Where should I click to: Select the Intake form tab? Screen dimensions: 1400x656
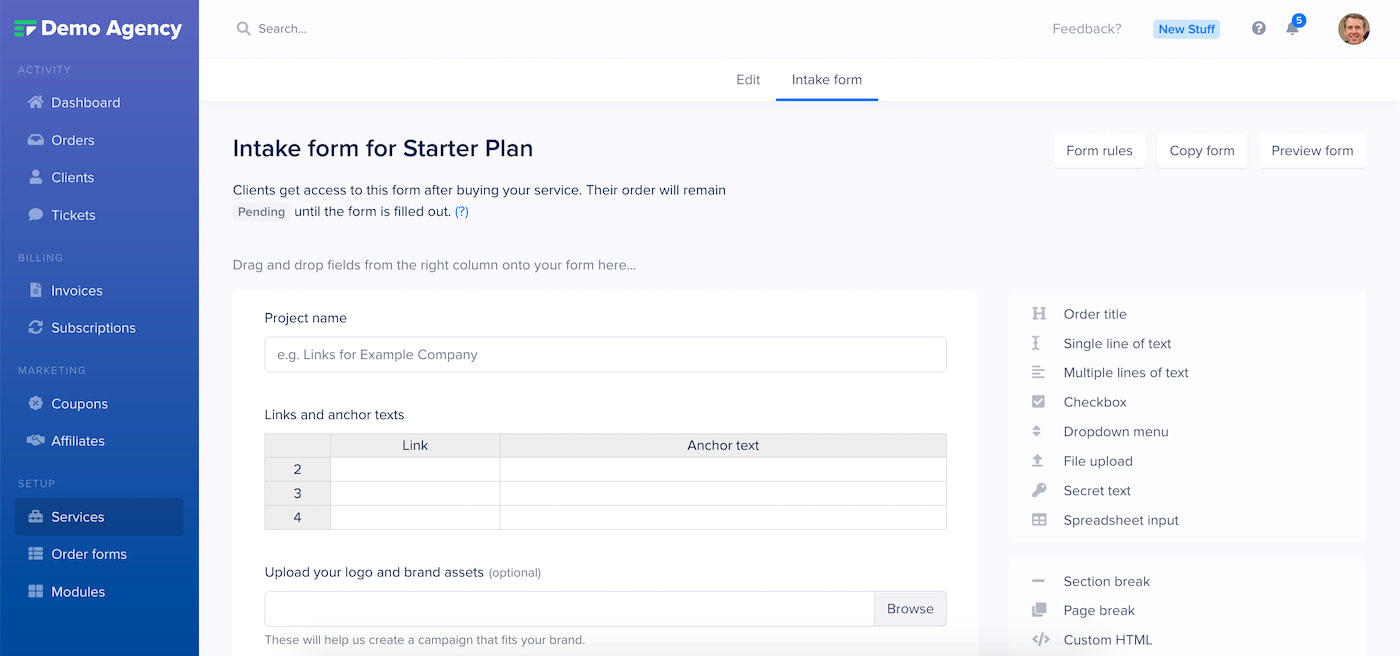[x=826, y=79]
